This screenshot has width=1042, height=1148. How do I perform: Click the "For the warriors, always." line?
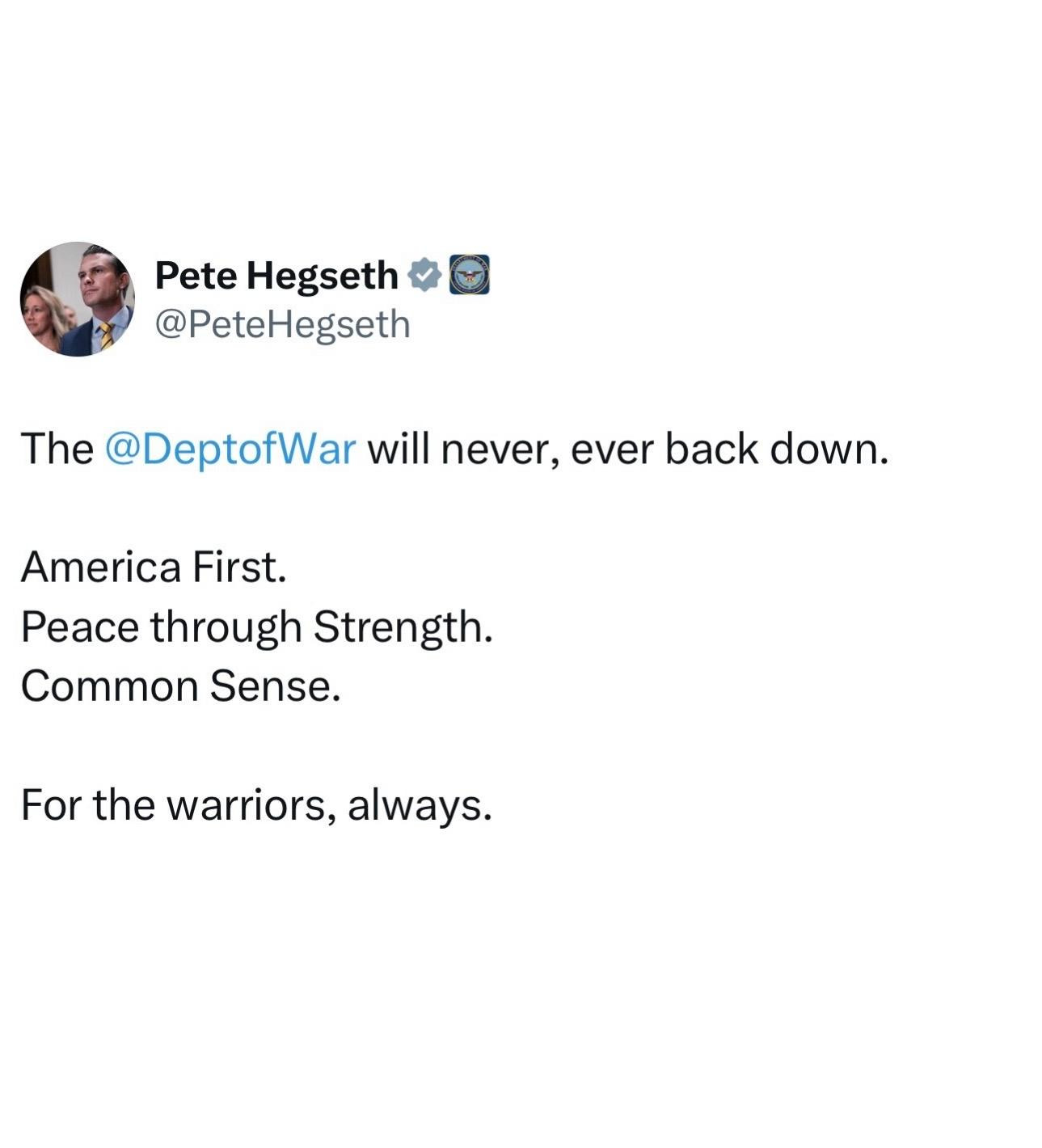(x=256, y=804)
